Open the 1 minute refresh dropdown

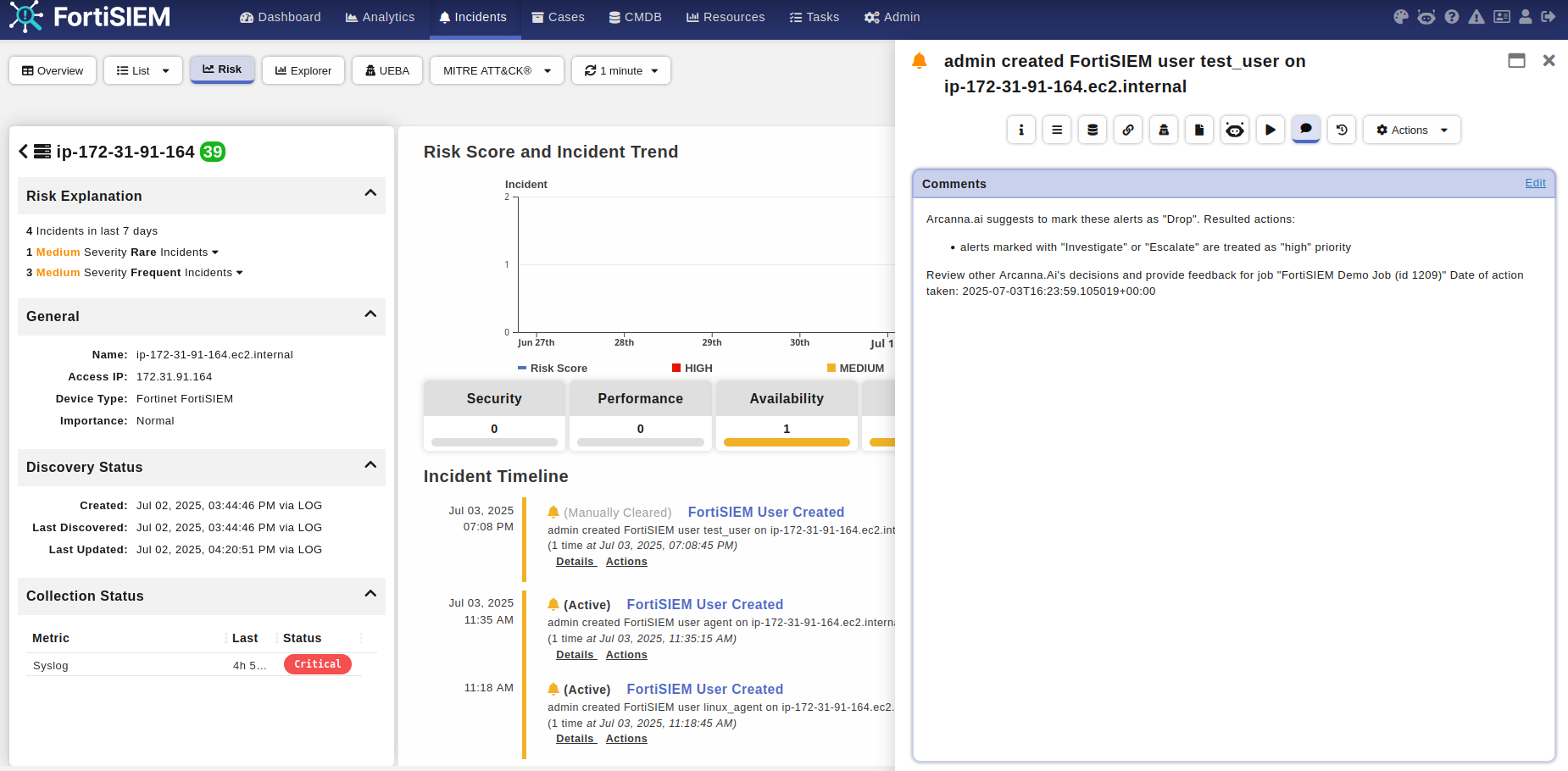point(621,70)
